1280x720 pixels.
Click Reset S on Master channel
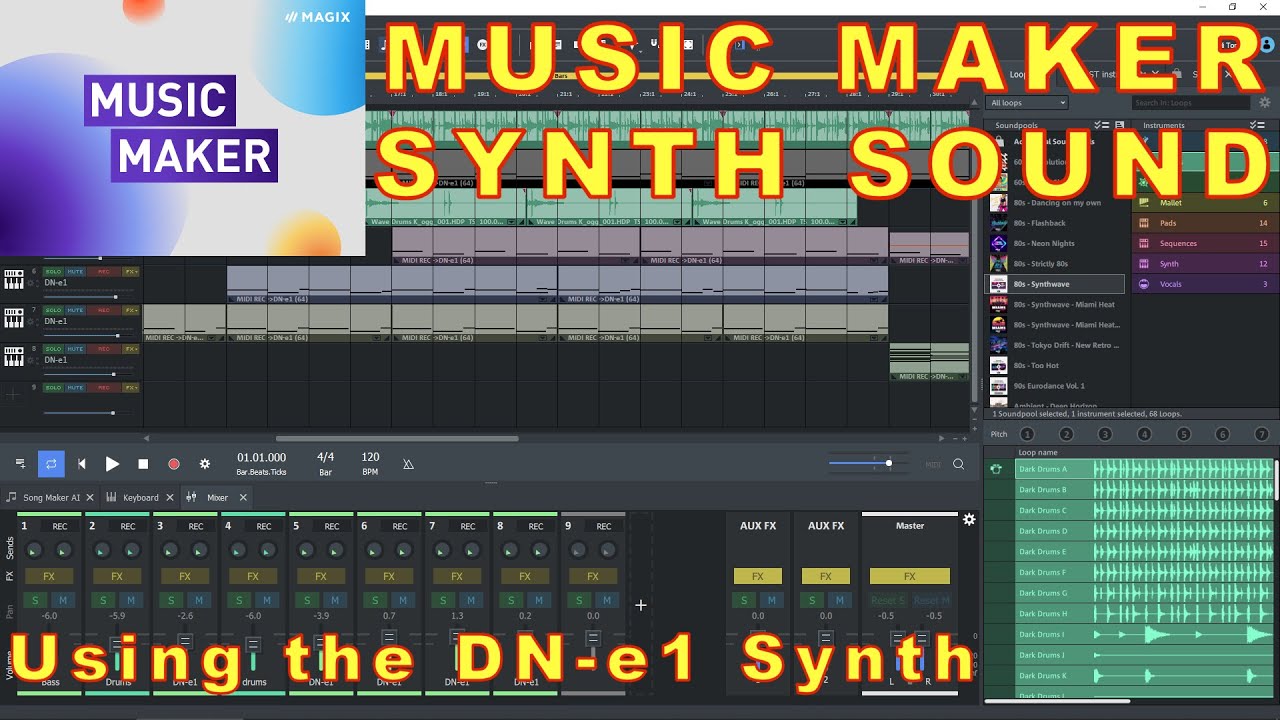[888, 600]
